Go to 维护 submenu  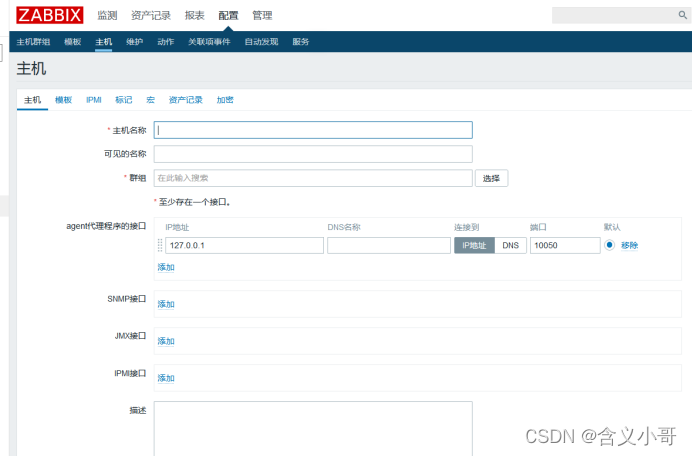[x=135, y=42]
